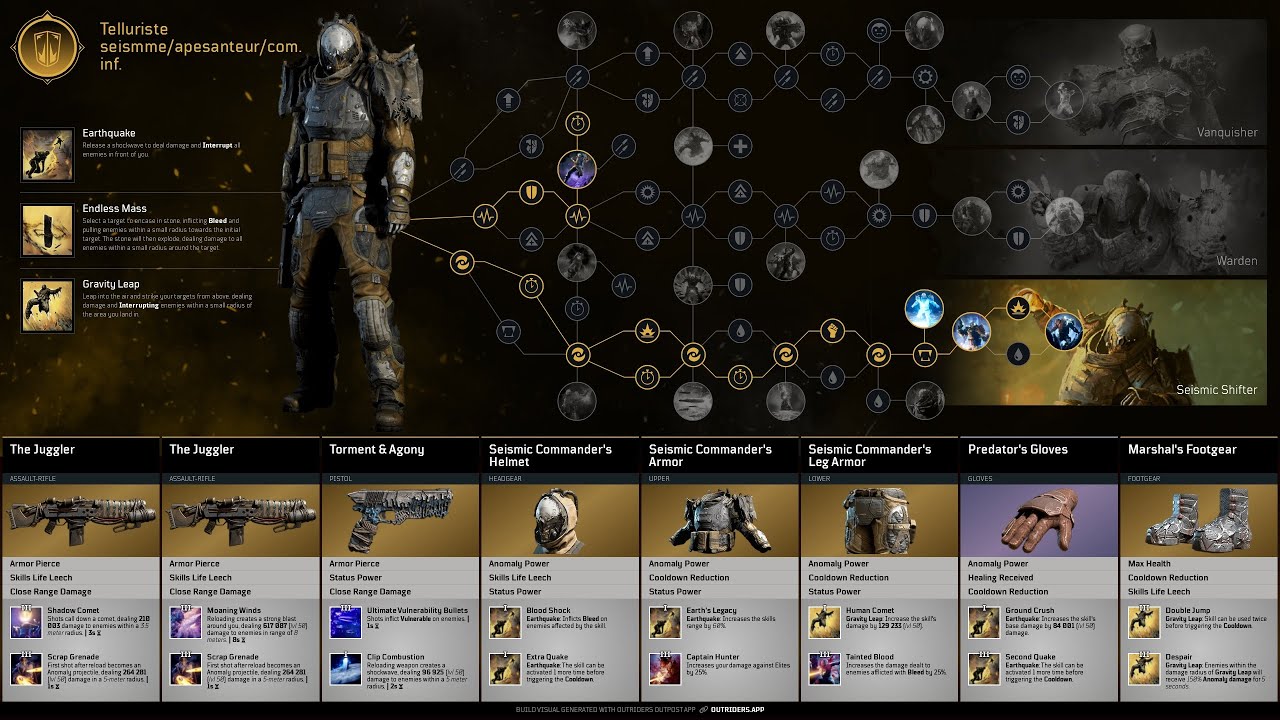Screen dimensions: 1280x720
Task: Click the 'Gravity Leap' skill name text
Action: click(111, 285)
